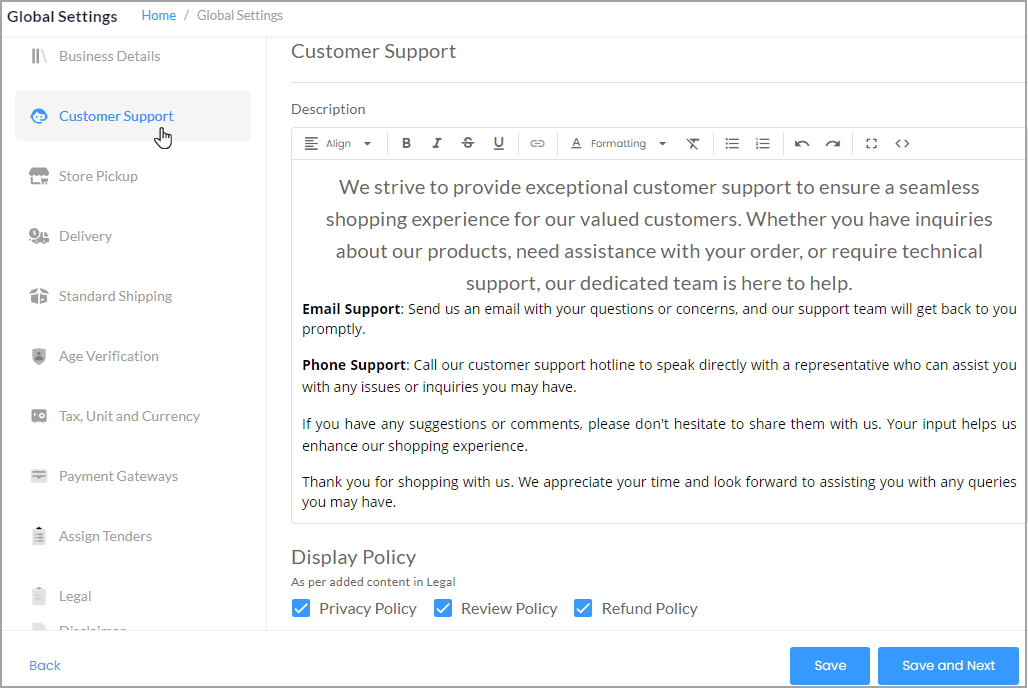Open Tax, Unit and Currency settings

(129, 416)
